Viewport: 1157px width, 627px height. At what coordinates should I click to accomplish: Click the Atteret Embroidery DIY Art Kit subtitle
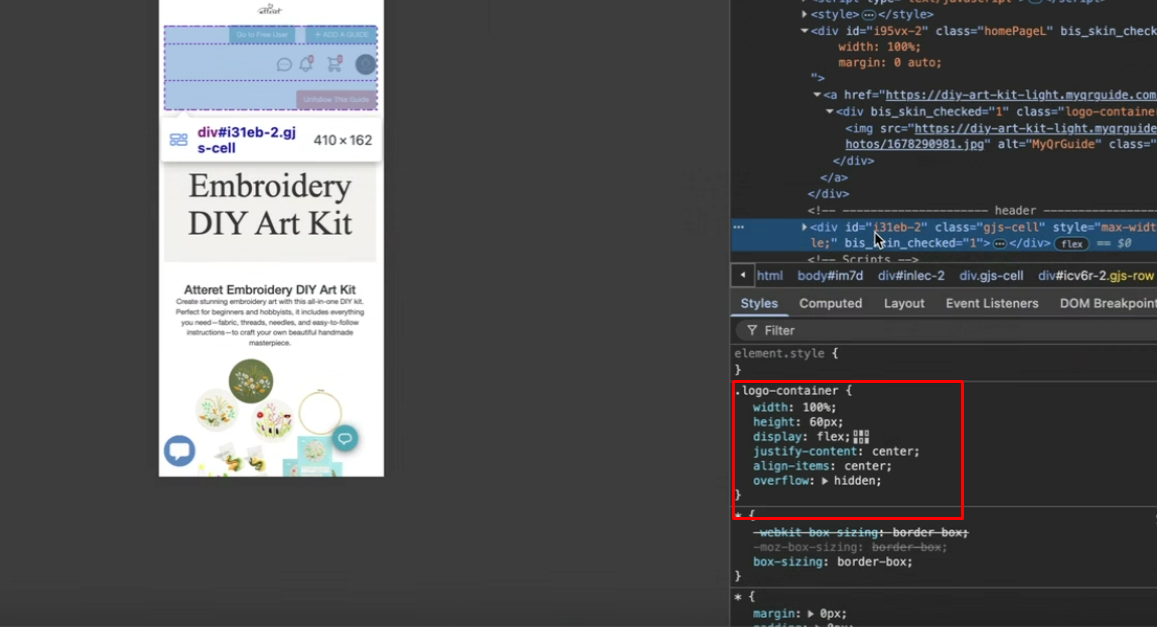[x=269, y=290]
